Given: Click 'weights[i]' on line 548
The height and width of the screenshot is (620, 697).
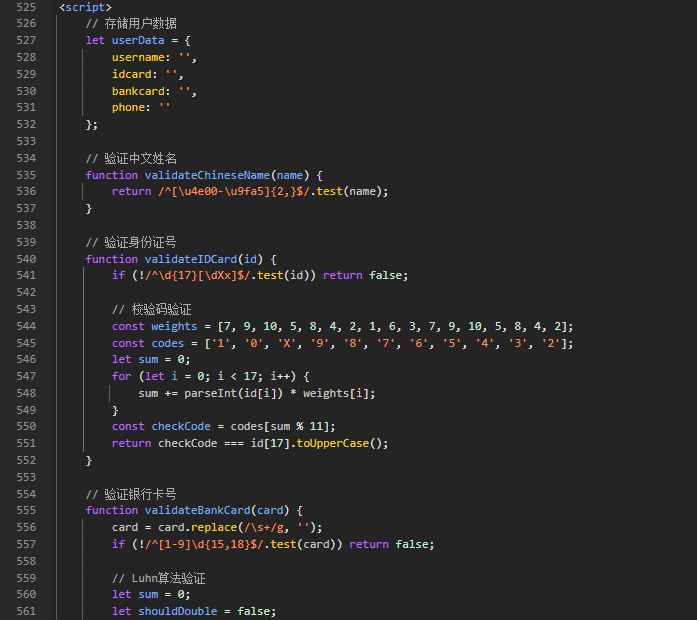Looking at the screenshot, I should [x=336, y=393].
